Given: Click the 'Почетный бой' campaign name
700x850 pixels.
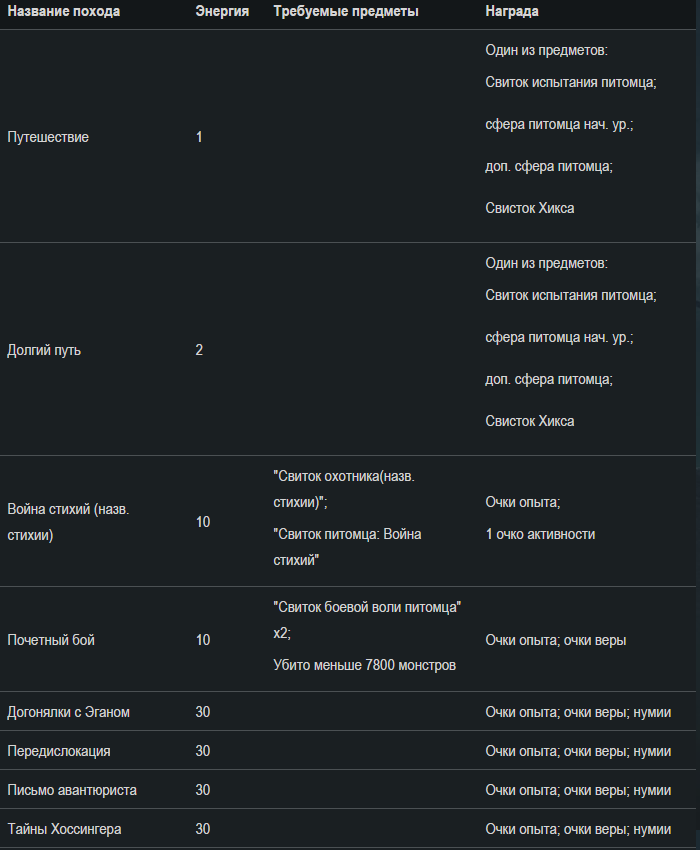Looking at the screenshot, I should point(51,640).
